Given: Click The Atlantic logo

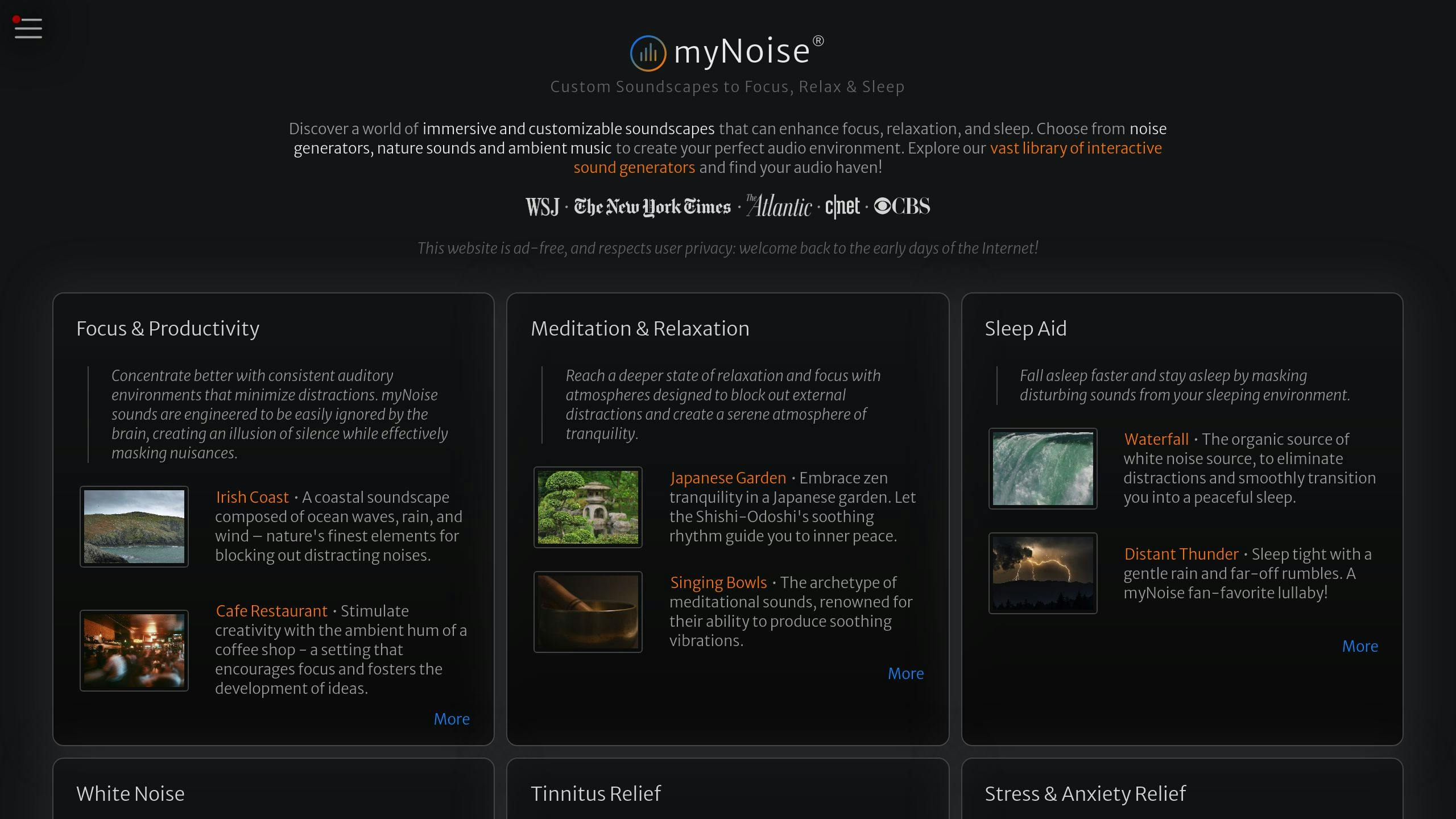Looking at the screenshot, I should click(x=779, y=206).
